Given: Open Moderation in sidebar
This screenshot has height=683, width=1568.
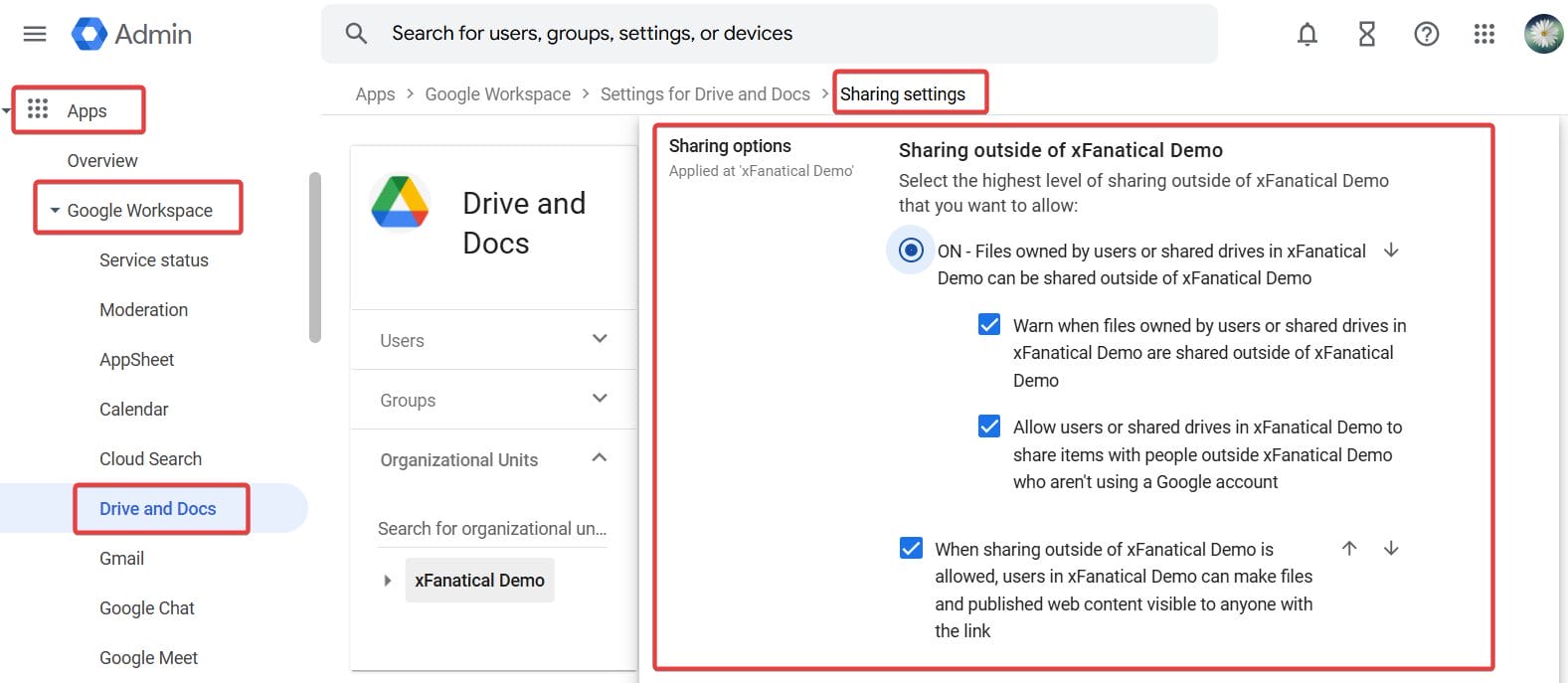Looking at the screenshot, I should 144,310.
